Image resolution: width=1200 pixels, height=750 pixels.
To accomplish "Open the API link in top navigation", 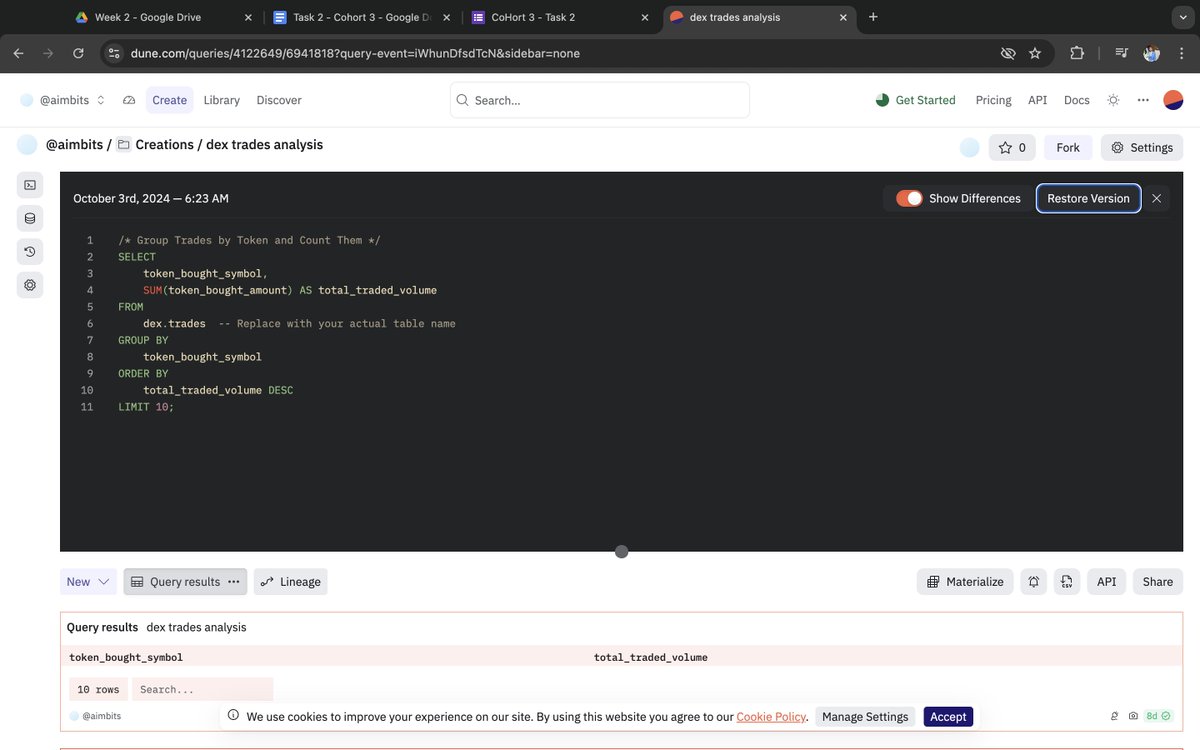I will pyautogui.click(x=1038, y=100).
